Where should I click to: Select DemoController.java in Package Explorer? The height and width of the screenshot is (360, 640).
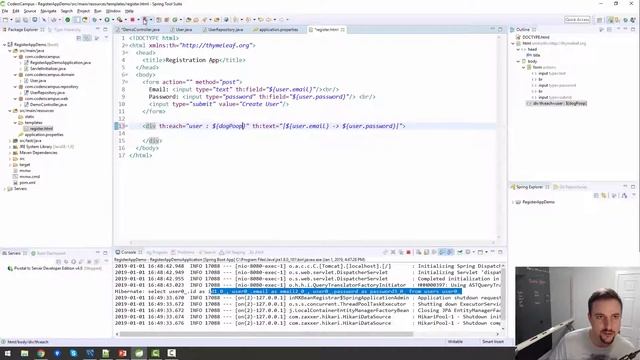point(45,104)
